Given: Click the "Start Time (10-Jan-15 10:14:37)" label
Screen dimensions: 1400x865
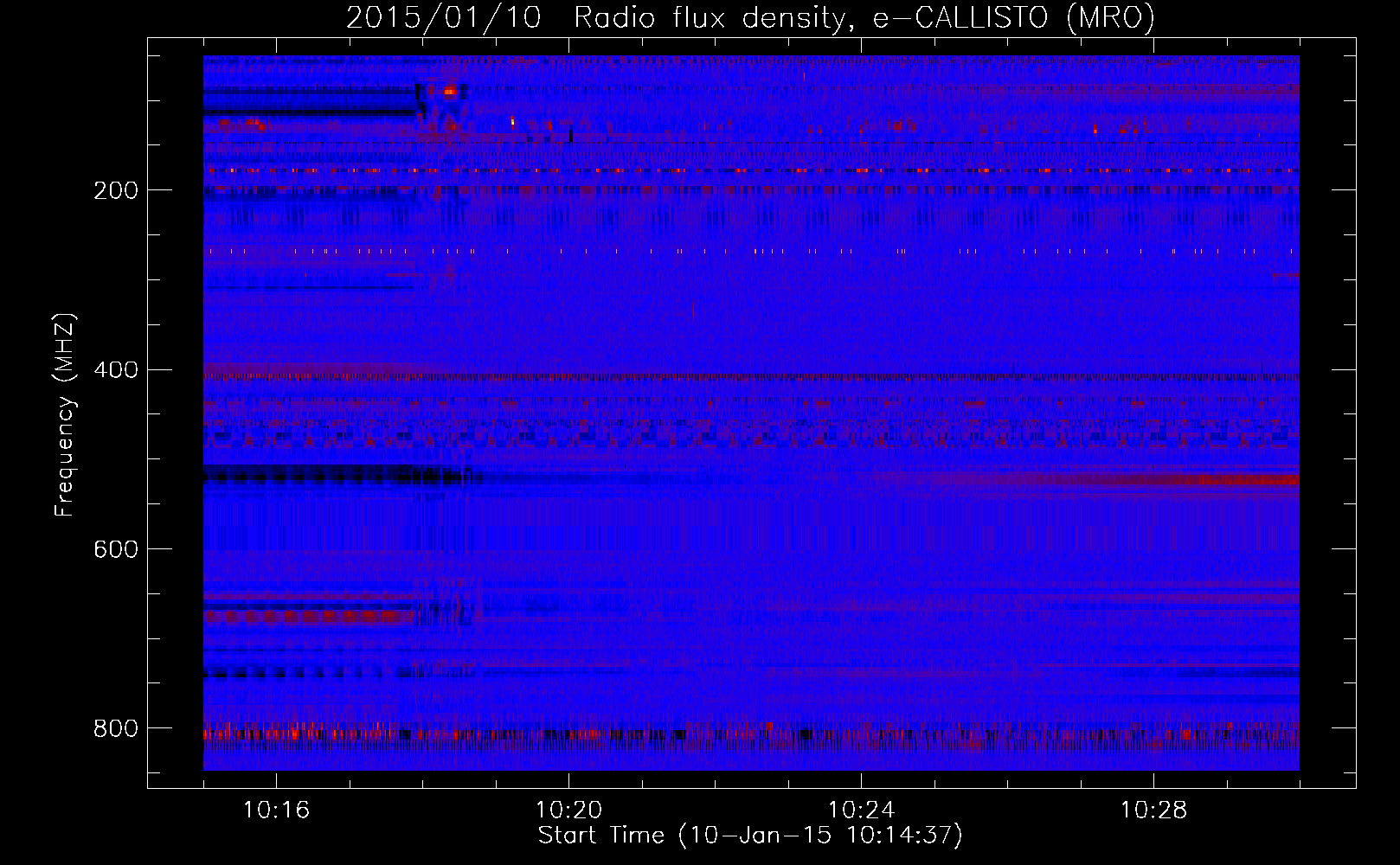Looking at the screenshot, I should (750, 836).
